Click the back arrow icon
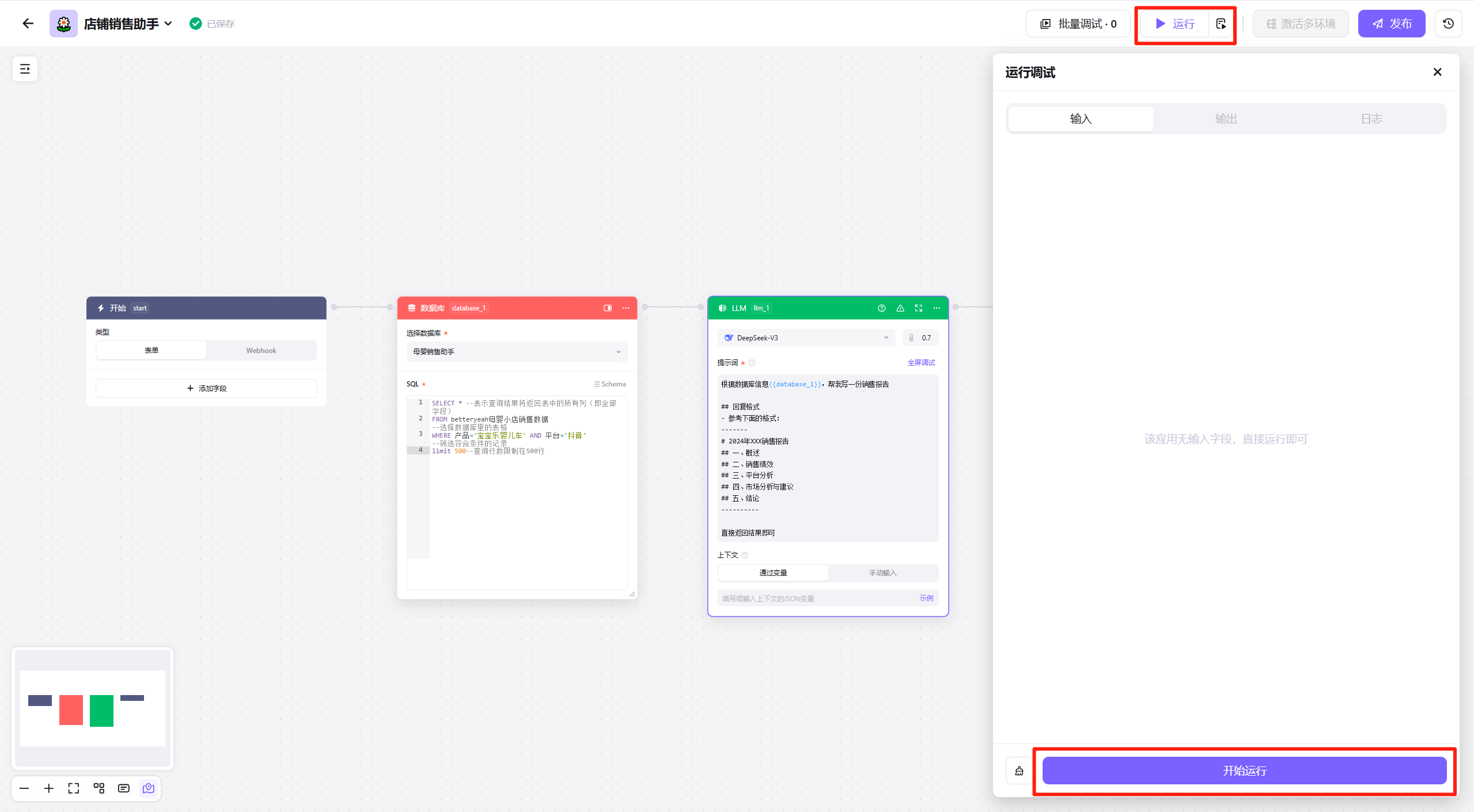This screenshot has height=812, width=1474. coord(28,24)
